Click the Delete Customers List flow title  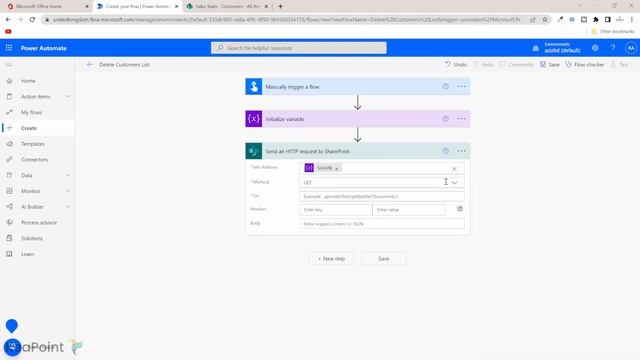124,64
